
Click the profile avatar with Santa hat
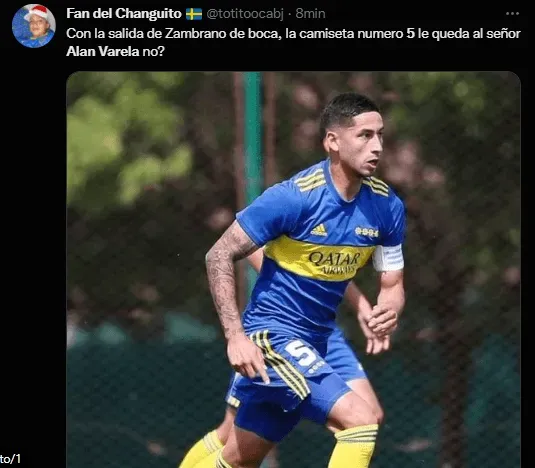tap(34, 26)
